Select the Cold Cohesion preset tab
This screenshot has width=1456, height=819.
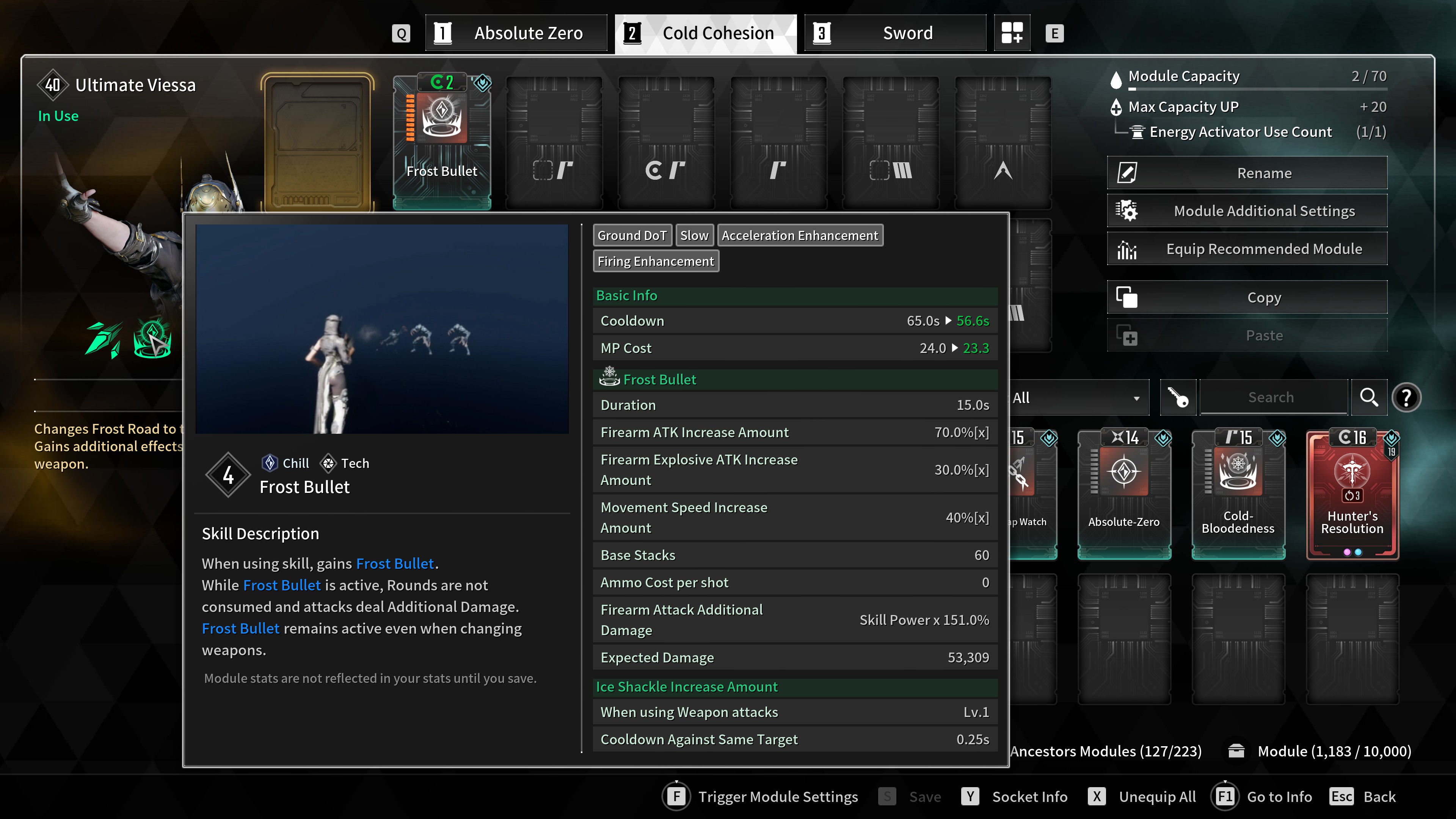pos(705,33)
